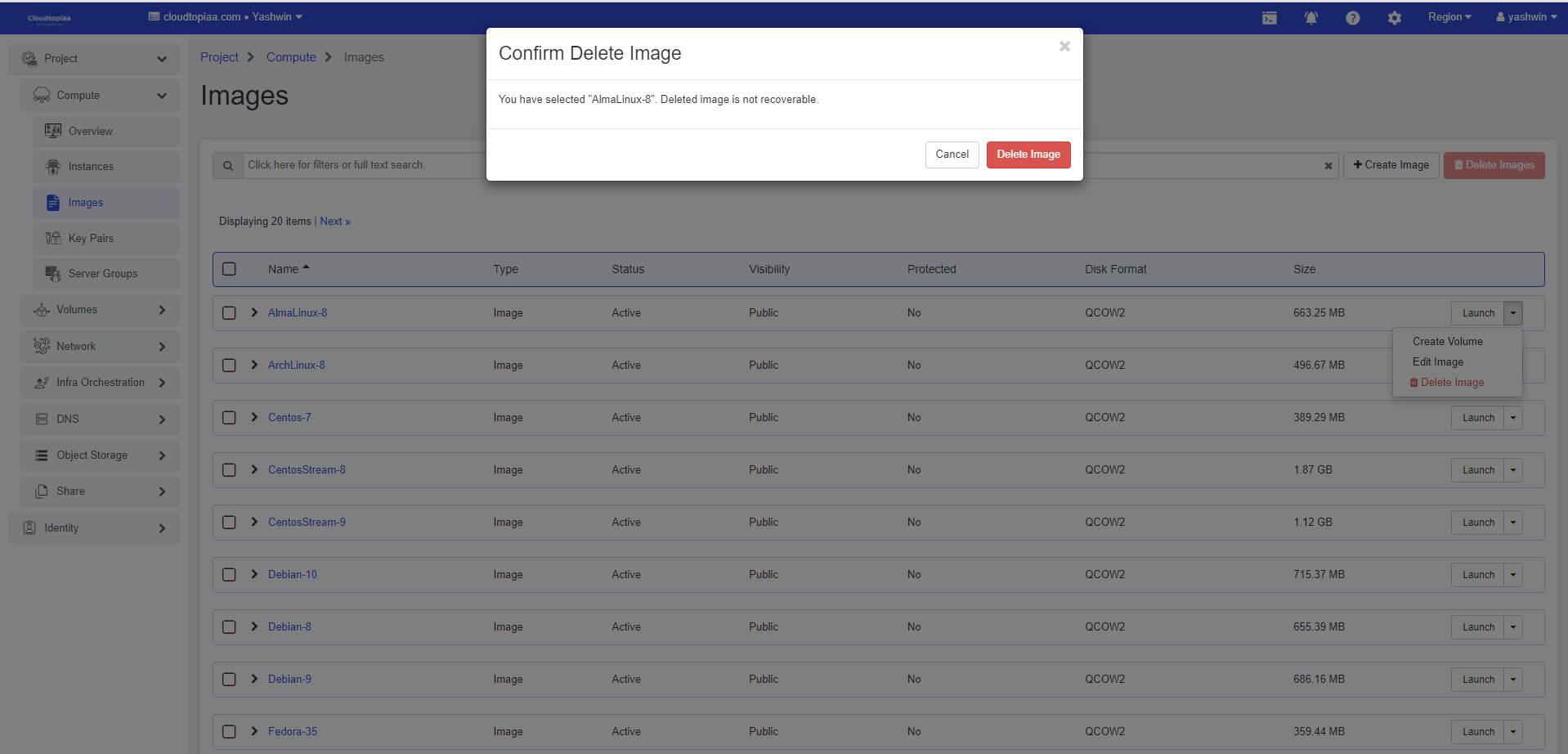This screenshot has height=754, width=1568.
Task: Open the Launch dropdown arrow for Debian-10
Action: point(1512,575)
